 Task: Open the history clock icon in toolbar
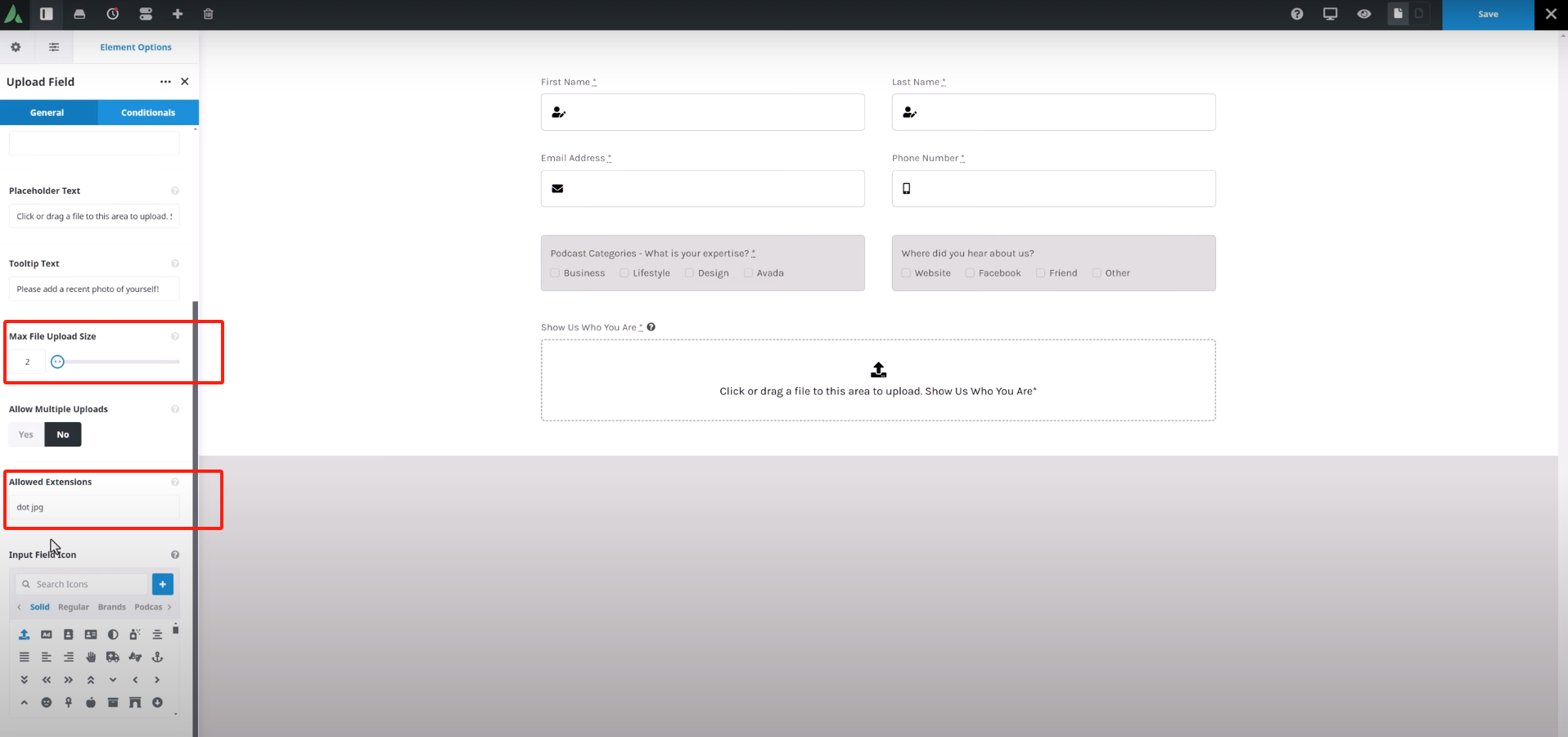click(x=112, y=14)
